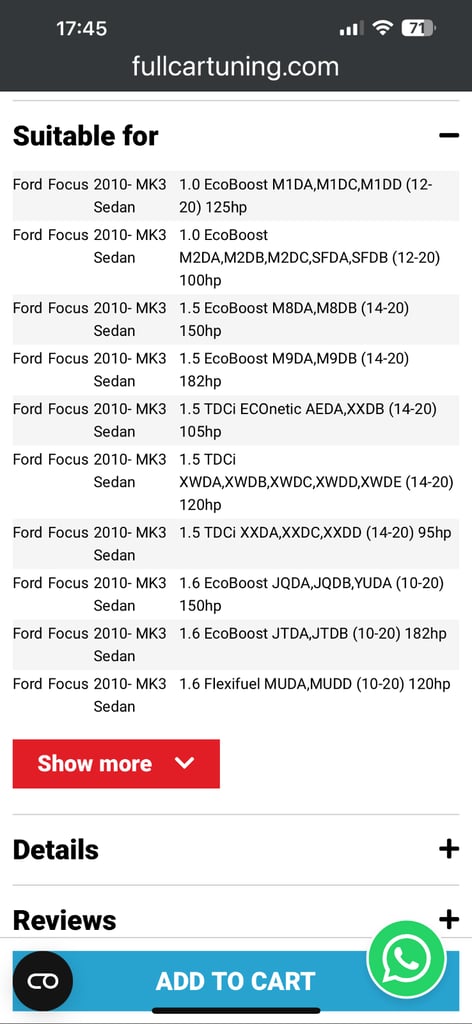Expand Details section plus icon

(449, 849)
